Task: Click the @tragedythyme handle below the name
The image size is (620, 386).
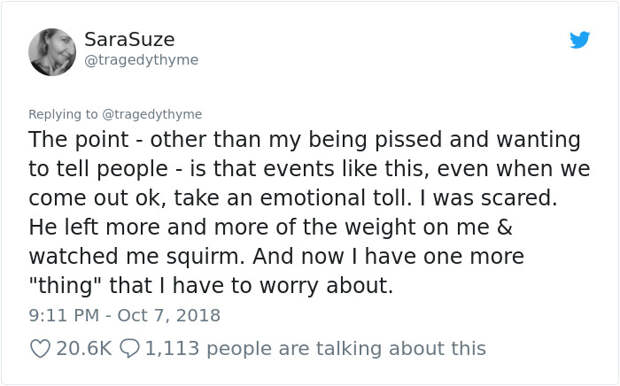Action: point(141,60)
